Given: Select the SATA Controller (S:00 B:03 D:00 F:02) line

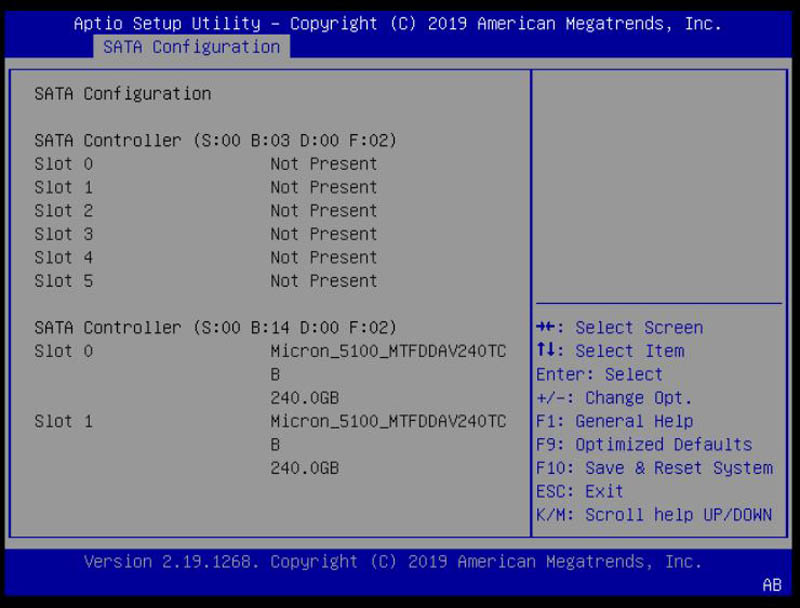Looking at the screenshot, I should pyautogui.click(x=215, y=140).
